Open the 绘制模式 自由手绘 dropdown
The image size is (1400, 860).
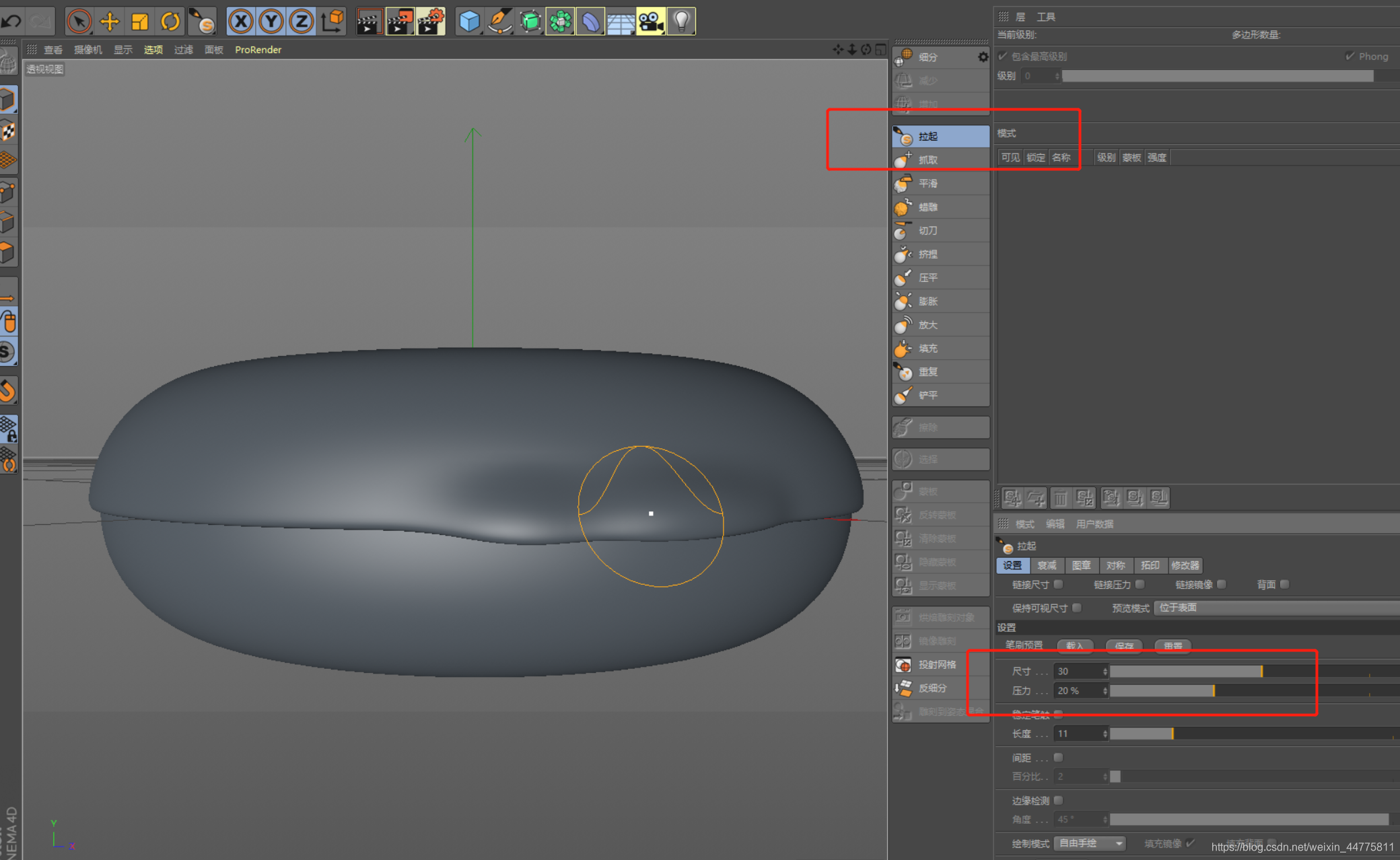click(x=1090, y=843)
